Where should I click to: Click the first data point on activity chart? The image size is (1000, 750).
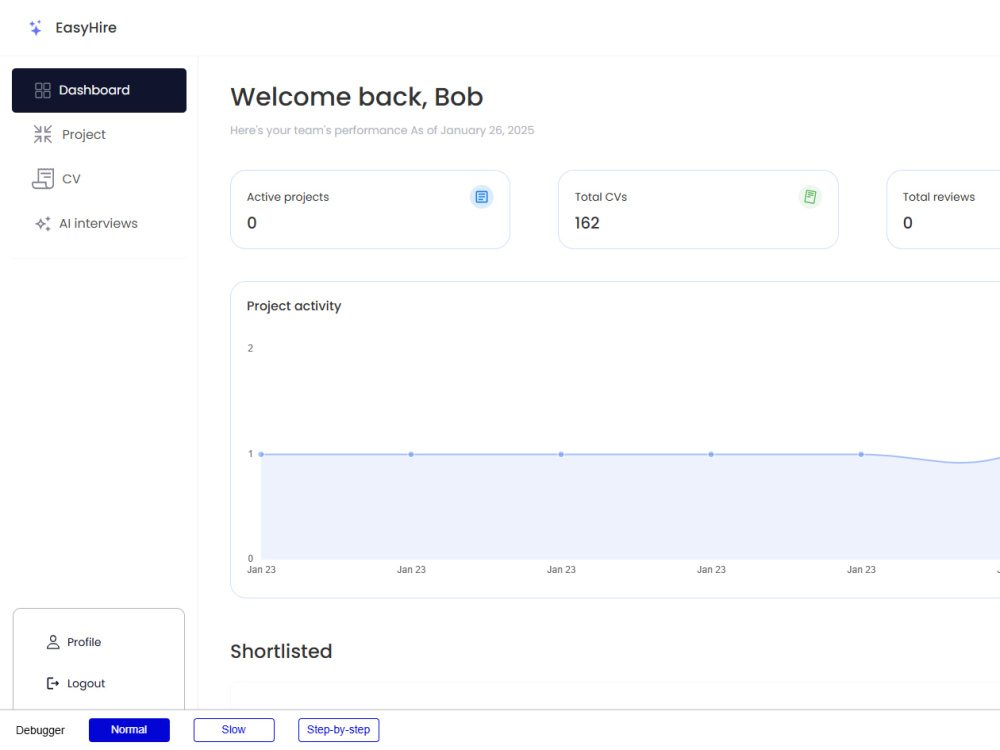click(261, 455)
